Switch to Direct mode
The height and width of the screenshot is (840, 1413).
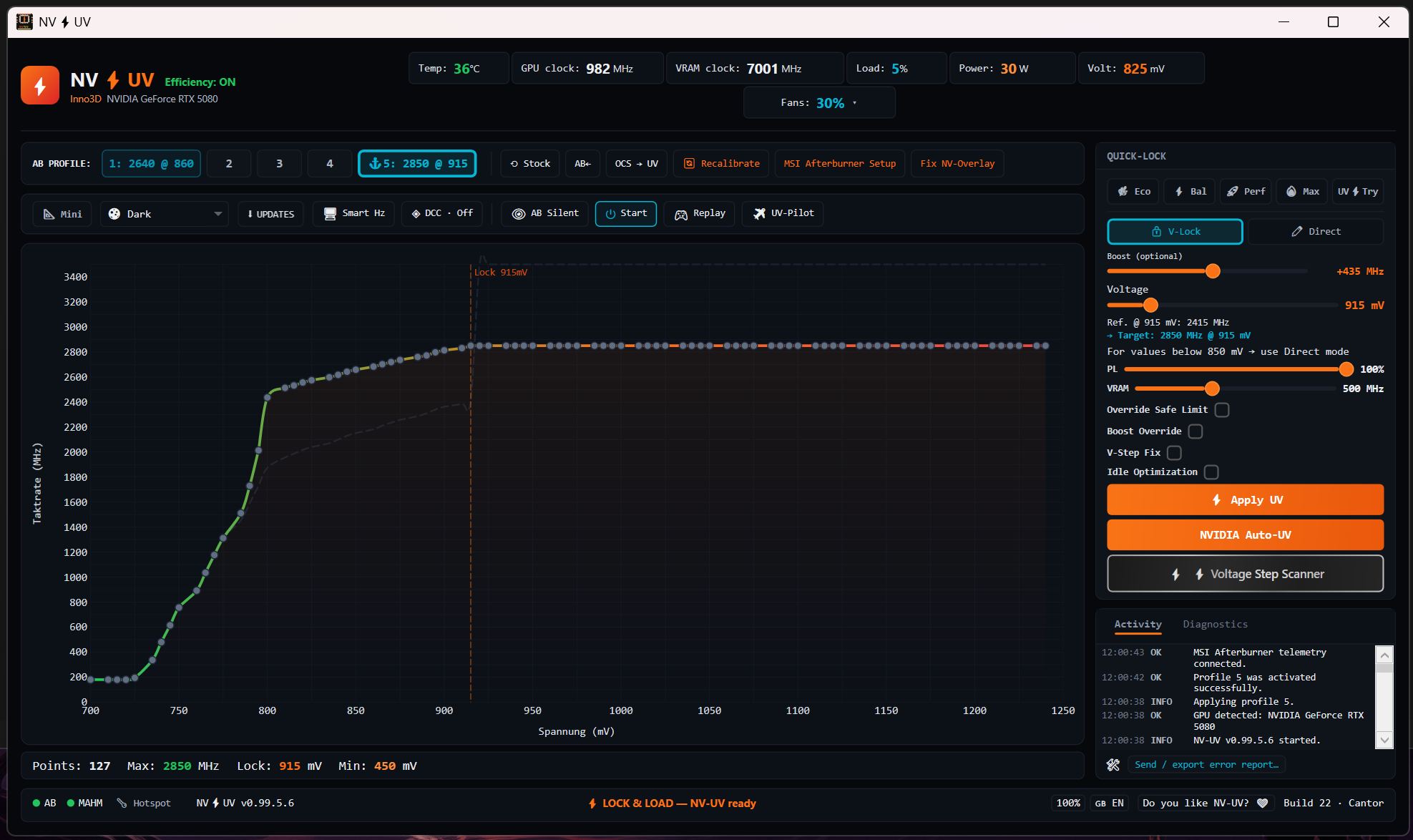(1316, 232)
